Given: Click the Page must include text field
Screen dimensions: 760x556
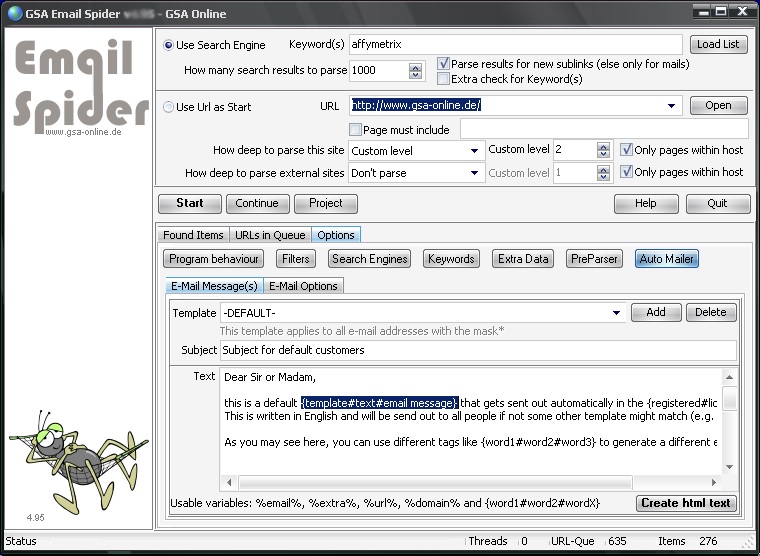Looking at the screenshot, I should point(604,129).
